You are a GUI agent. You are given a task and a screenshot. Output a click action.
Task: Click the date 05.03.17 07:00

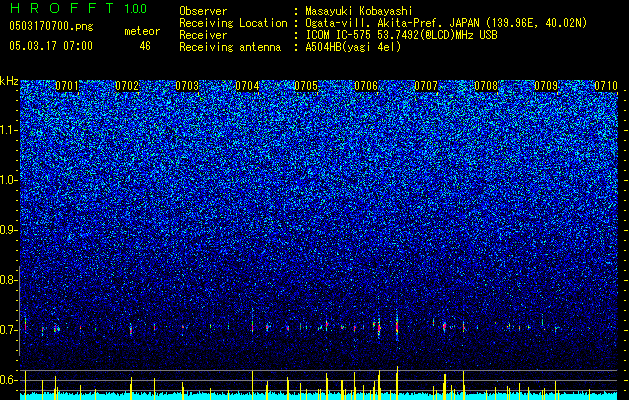51,46
